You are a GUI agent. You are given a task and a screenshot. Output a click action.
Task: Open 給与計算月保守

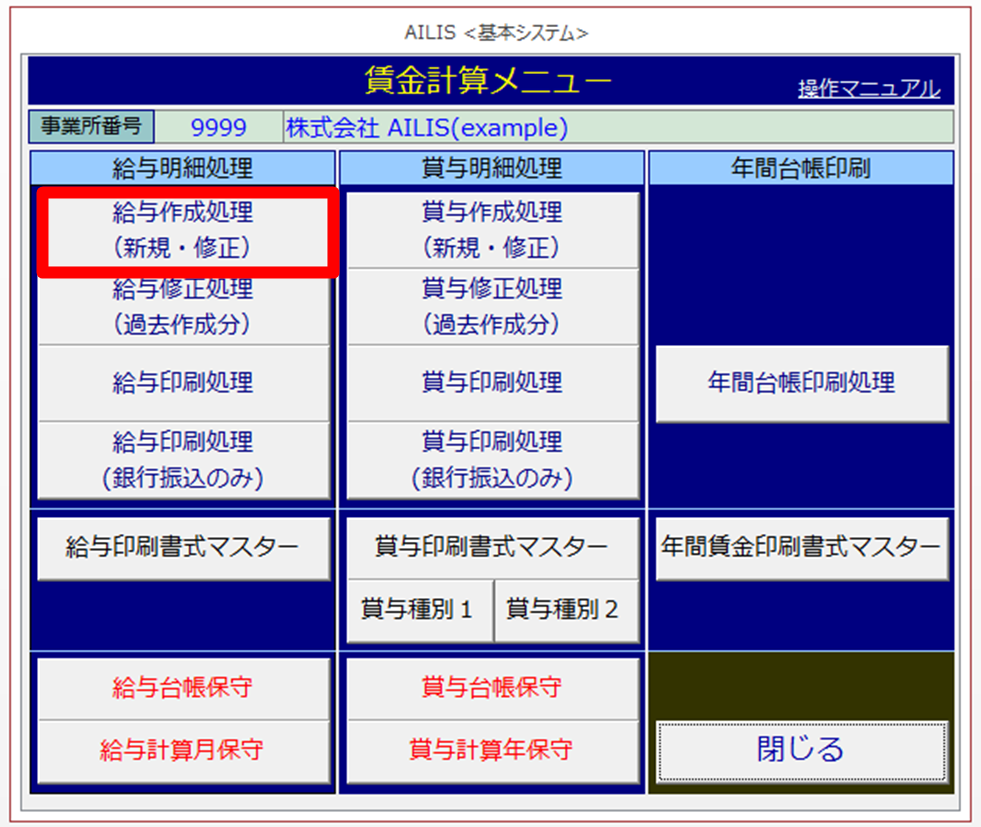183,751
